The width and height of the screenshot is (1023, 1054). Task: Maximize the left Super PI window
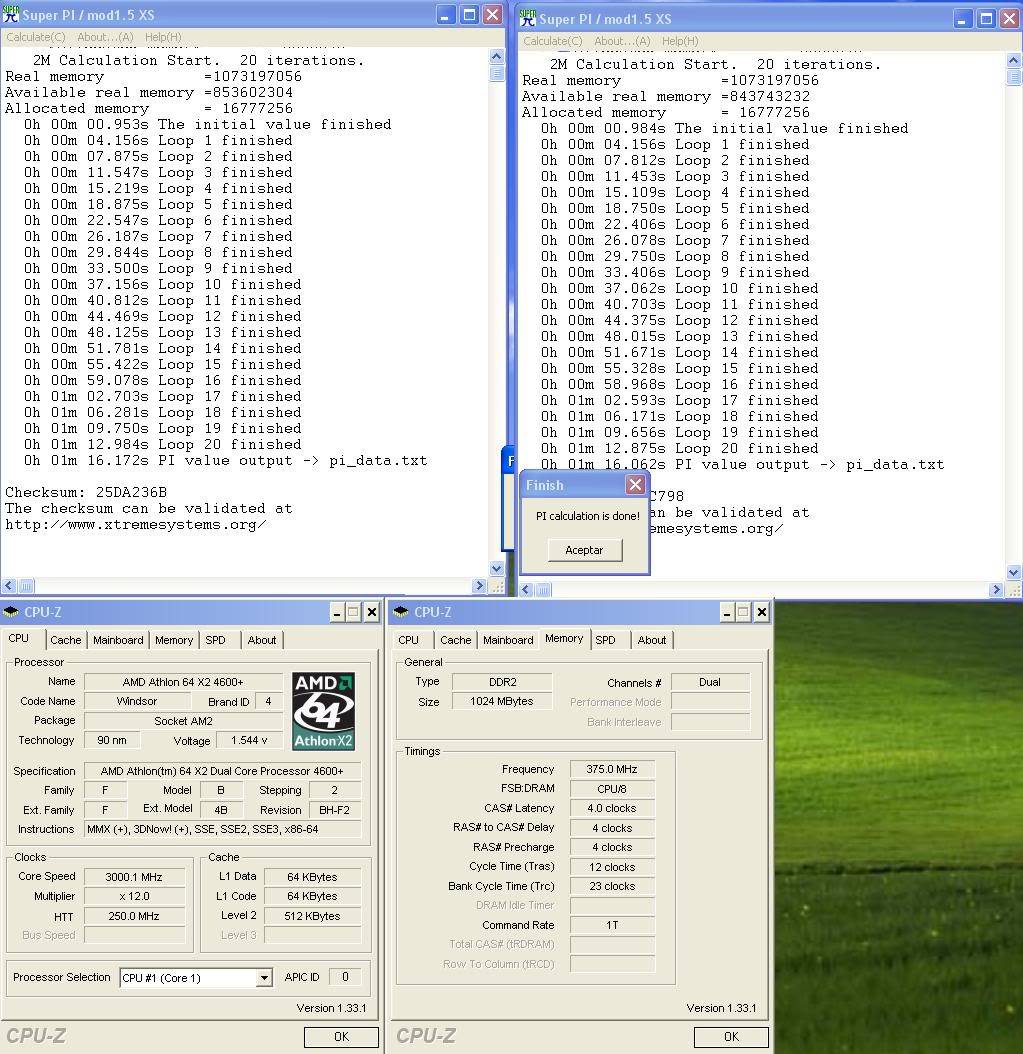coord(470,15)
